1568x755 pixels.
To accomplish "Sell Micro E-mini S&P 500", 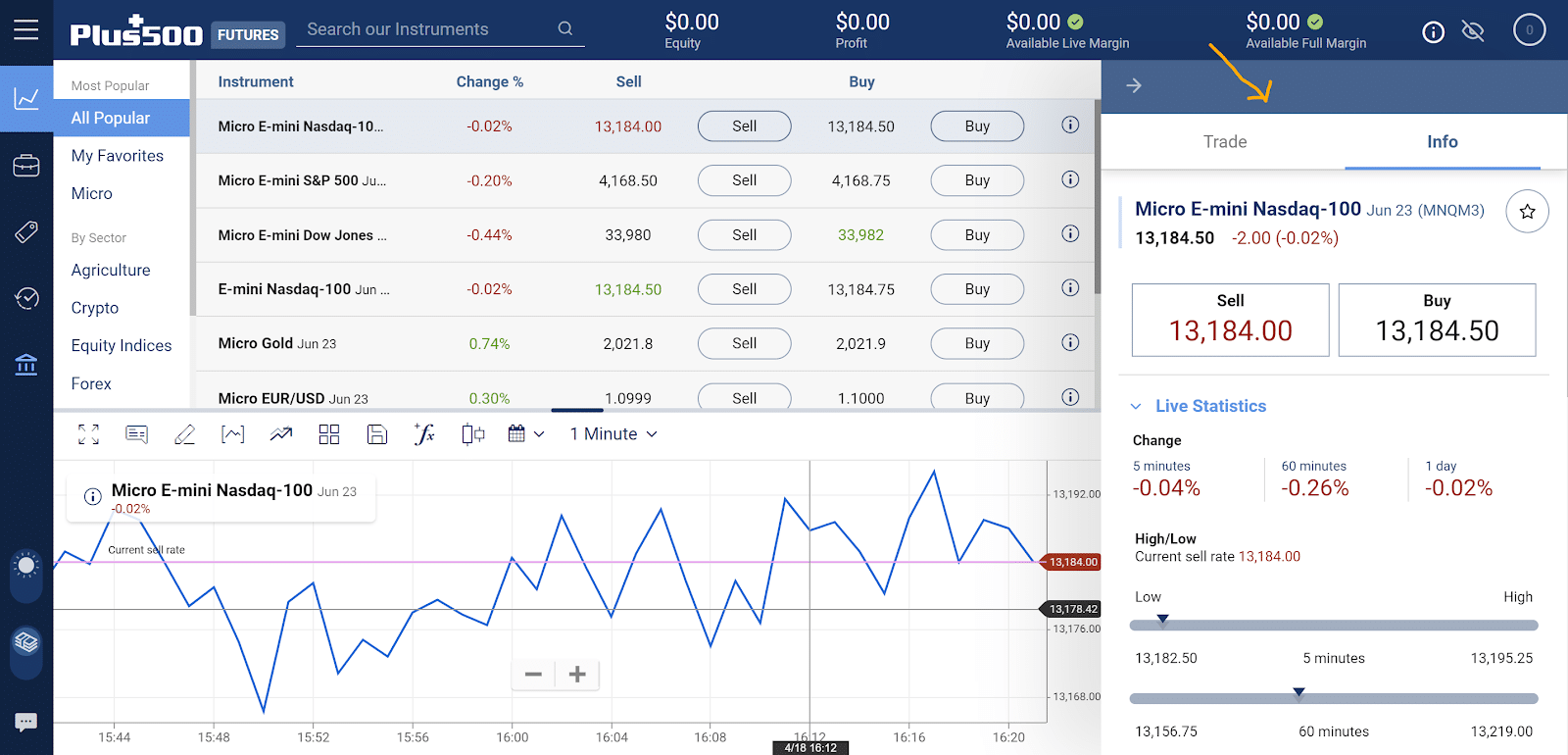I will pos(745,180).
